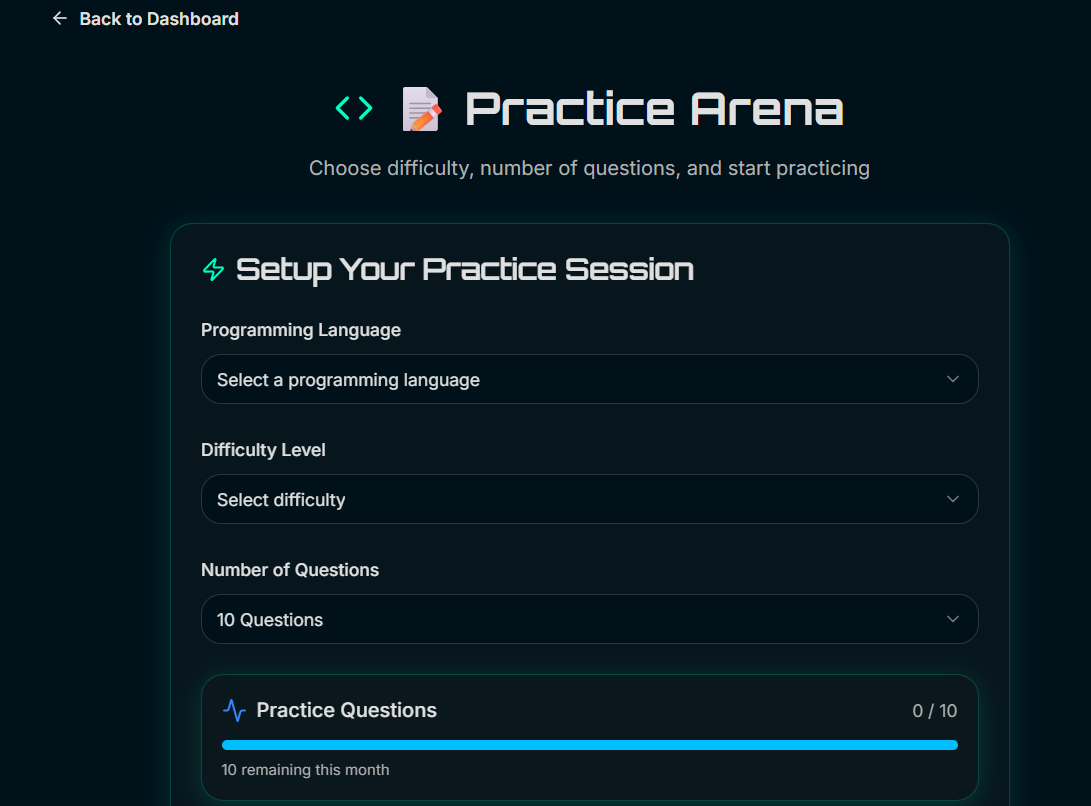Open the Select a programming language dropdown

(589, 379)
